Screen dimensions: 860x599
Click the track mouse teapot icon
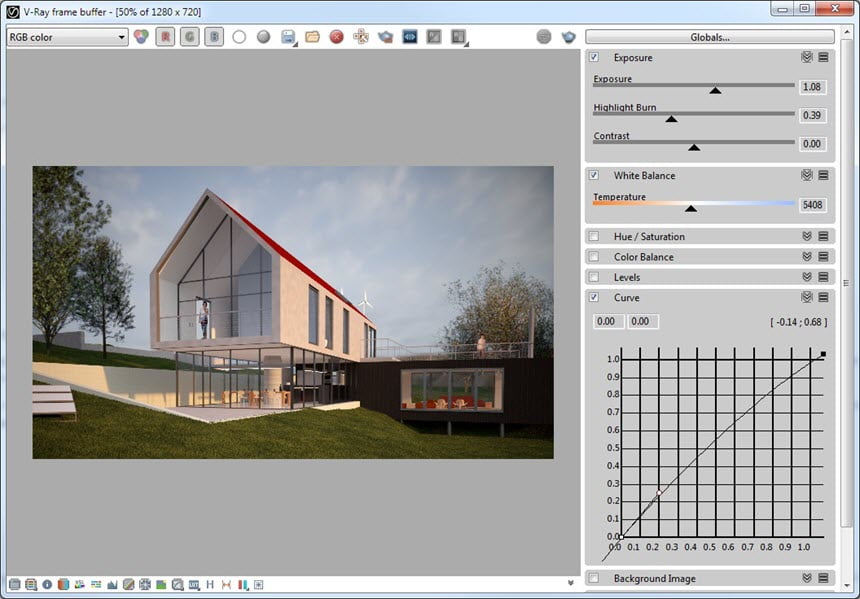(x=386, y=37)
